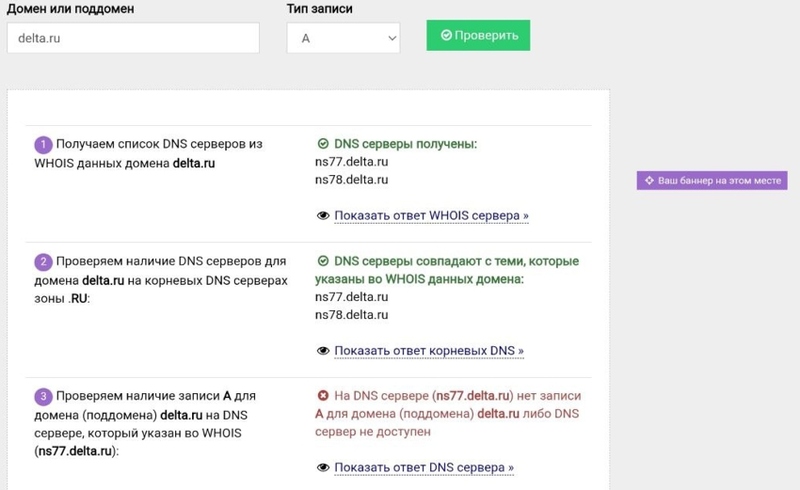Expand 'Показать ответ DNS сервера' section

tap(424, 467)
